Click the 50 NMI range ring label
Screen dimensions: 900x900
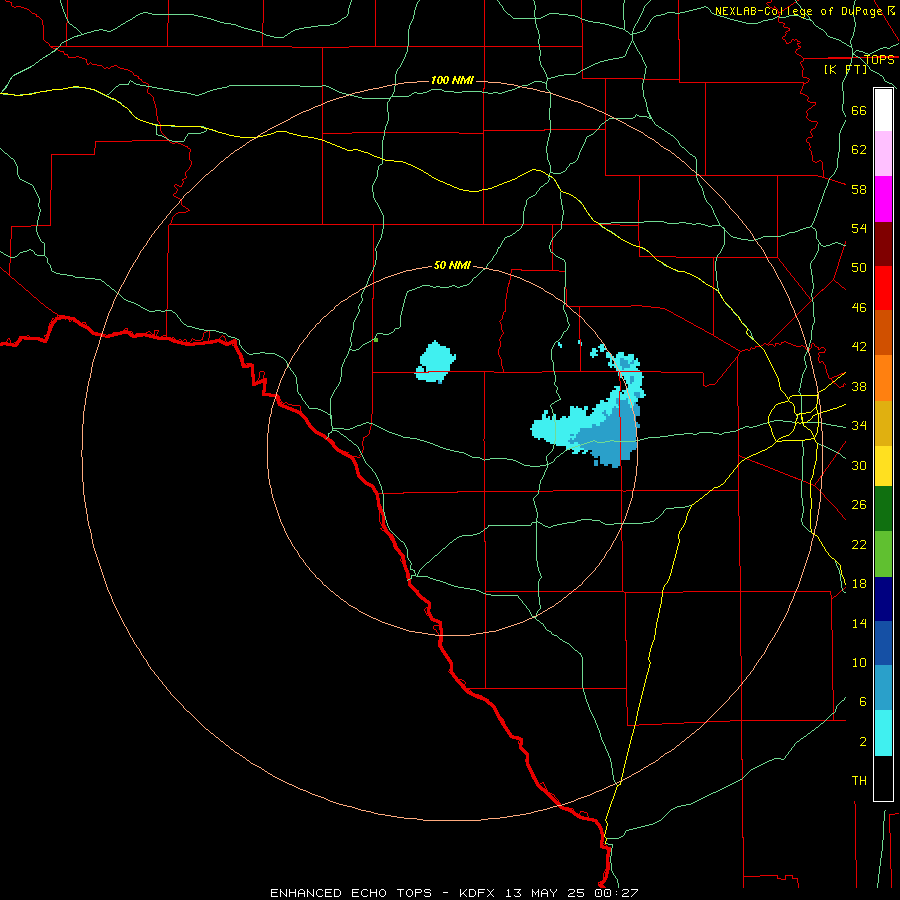(452, 265)
